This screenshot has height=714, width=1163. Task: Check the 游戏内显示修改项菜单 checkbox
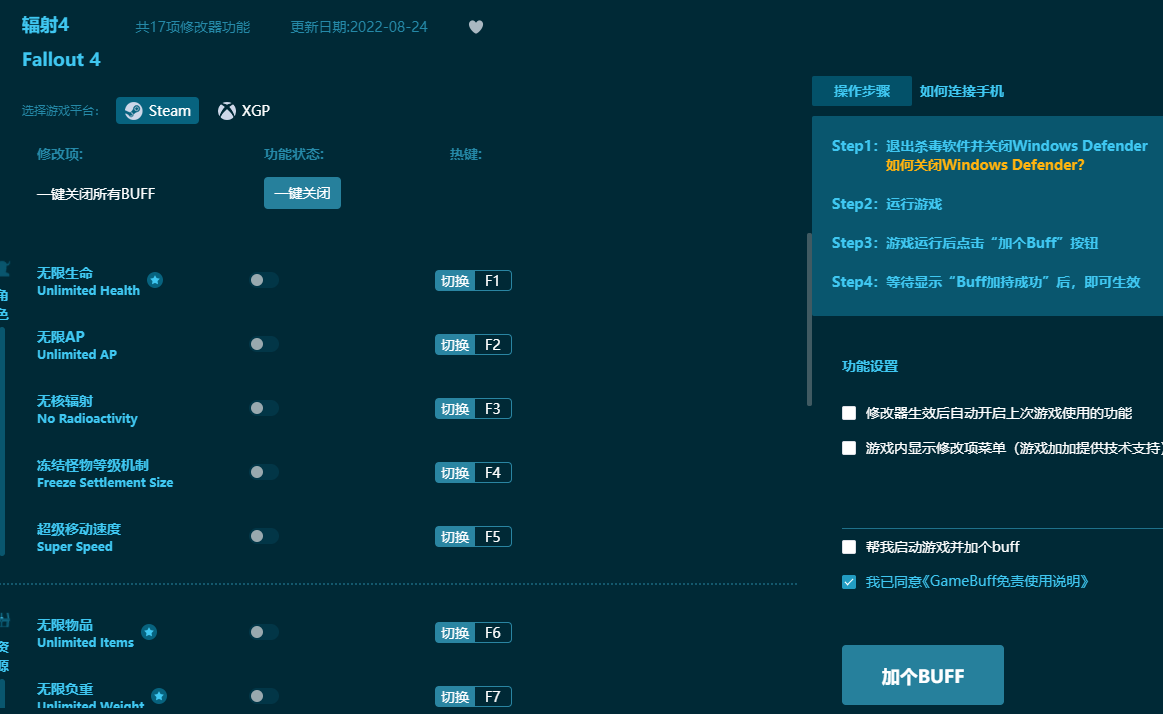pos(849,448)
